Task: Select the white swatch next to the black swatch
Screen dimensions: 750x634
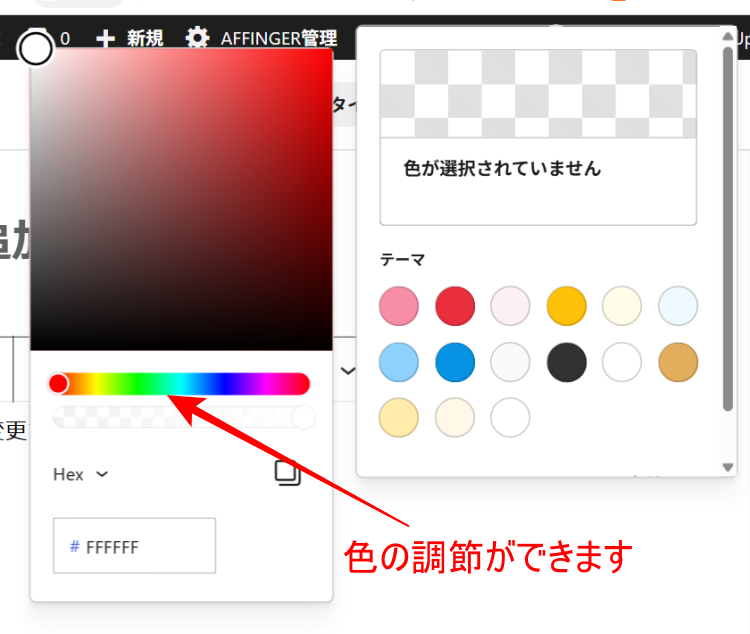Action: click(x=622, y=362)
